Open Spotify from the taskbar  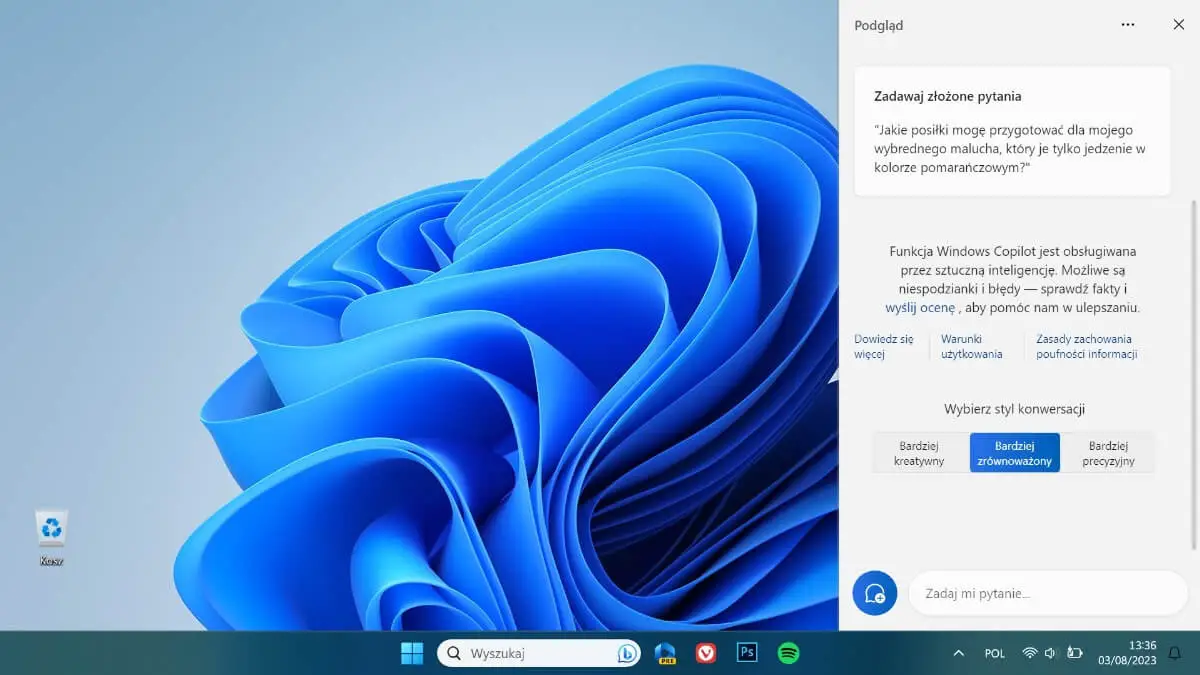788,653
